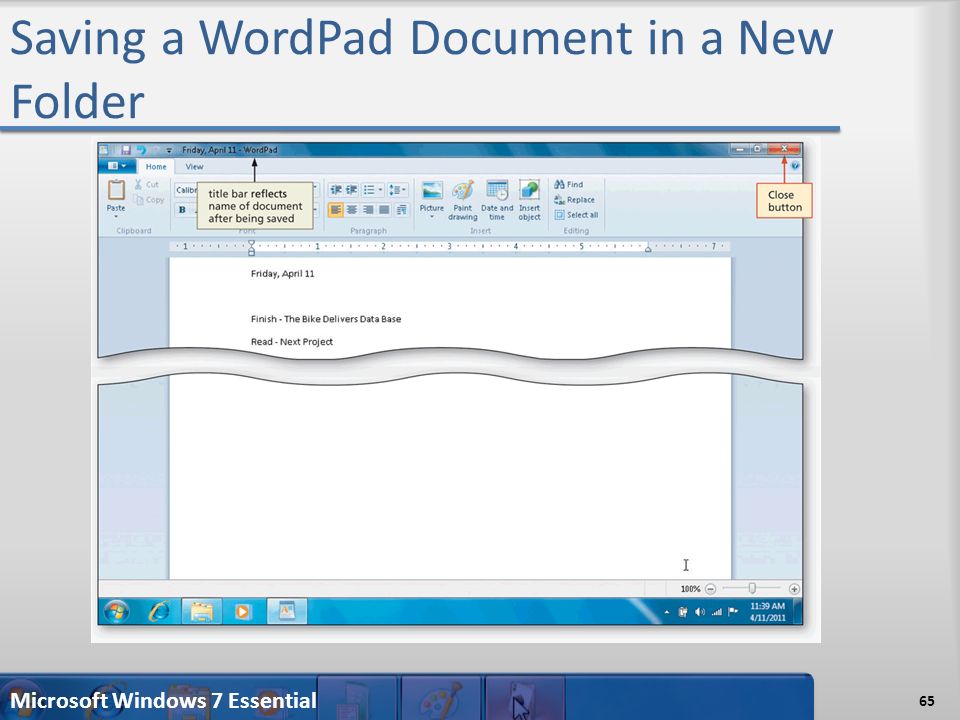This screenshot has height=720, width=960.
Task: Insert a Picture using the ribbon icon
Action: coord(432,190)
